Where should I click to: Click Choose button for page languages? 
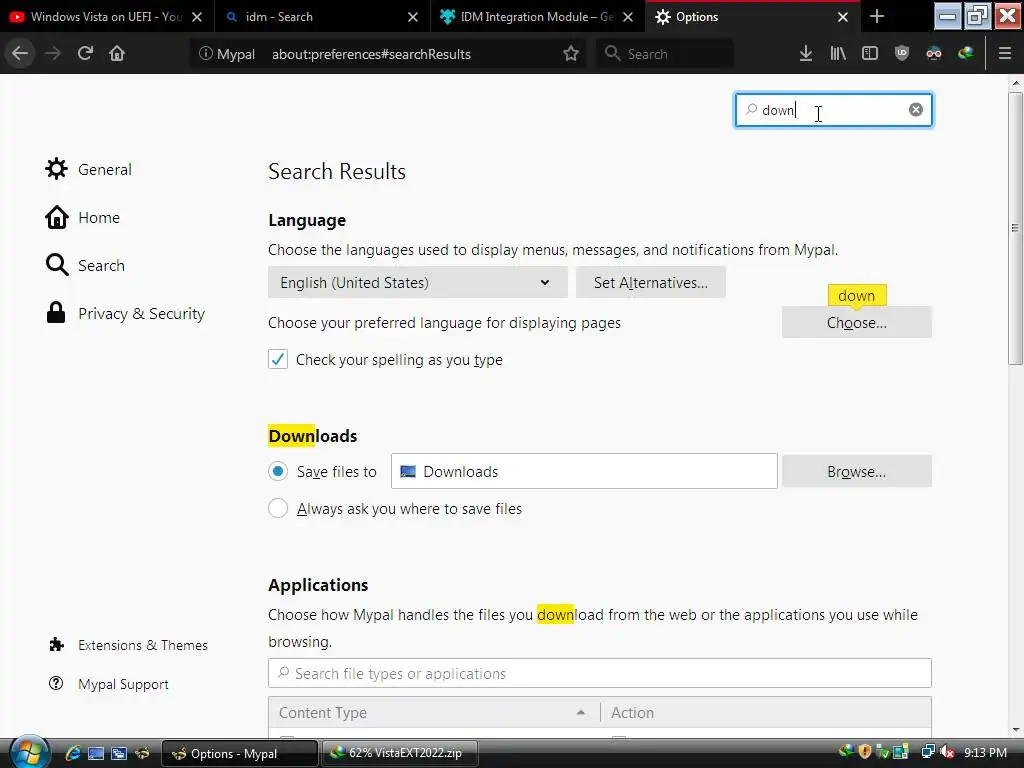pyautogui.click(x=856, y=323)
